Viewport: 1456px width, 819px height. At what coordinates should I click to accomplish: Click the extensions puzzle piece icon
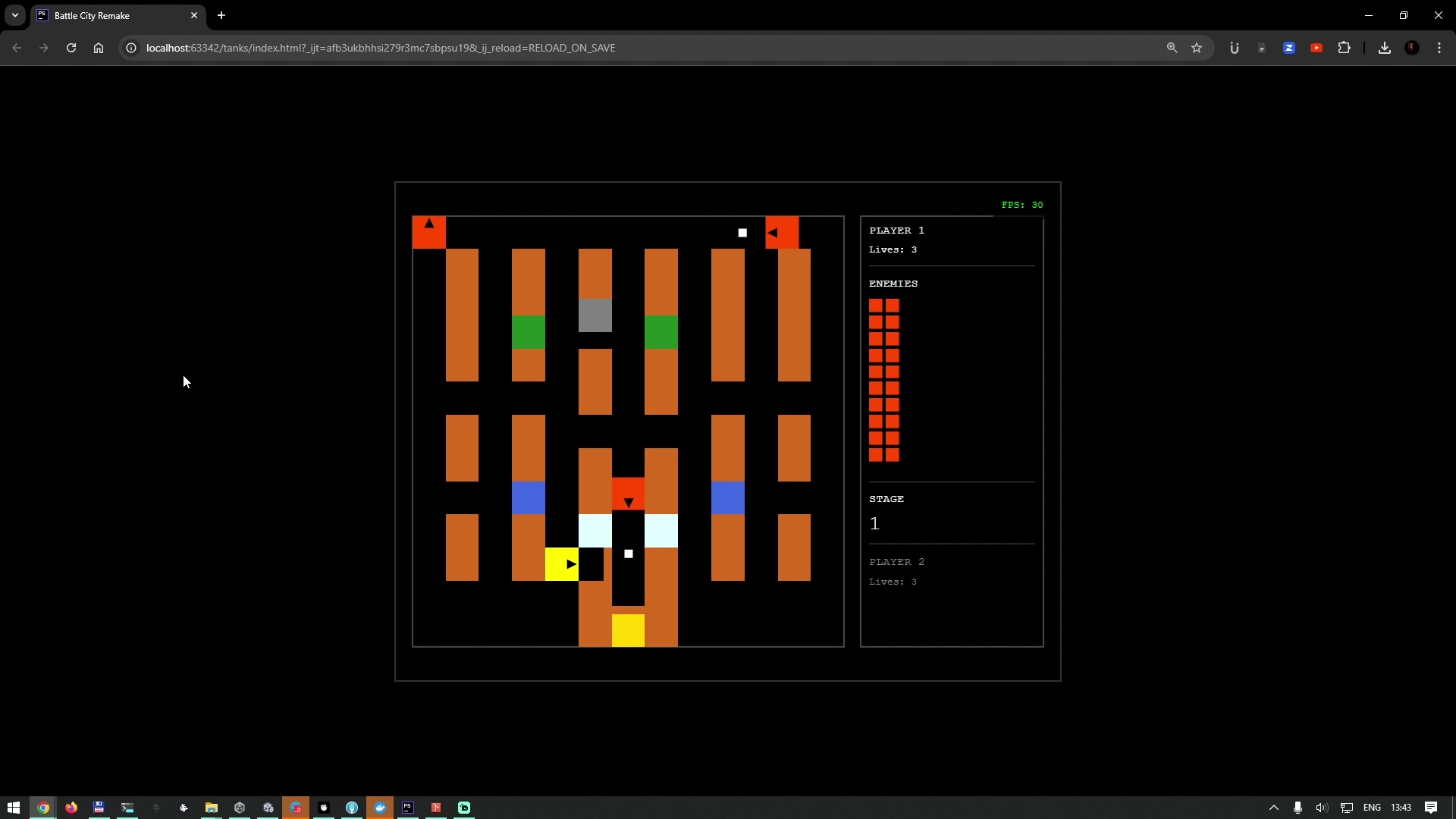[1345, 47]
